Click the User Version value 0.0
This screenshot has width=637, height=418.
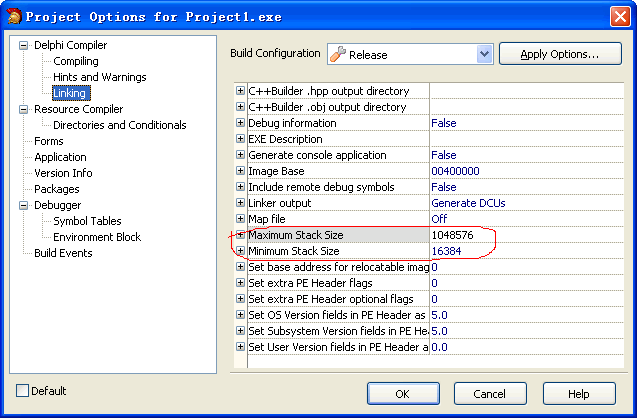(439, 347)
